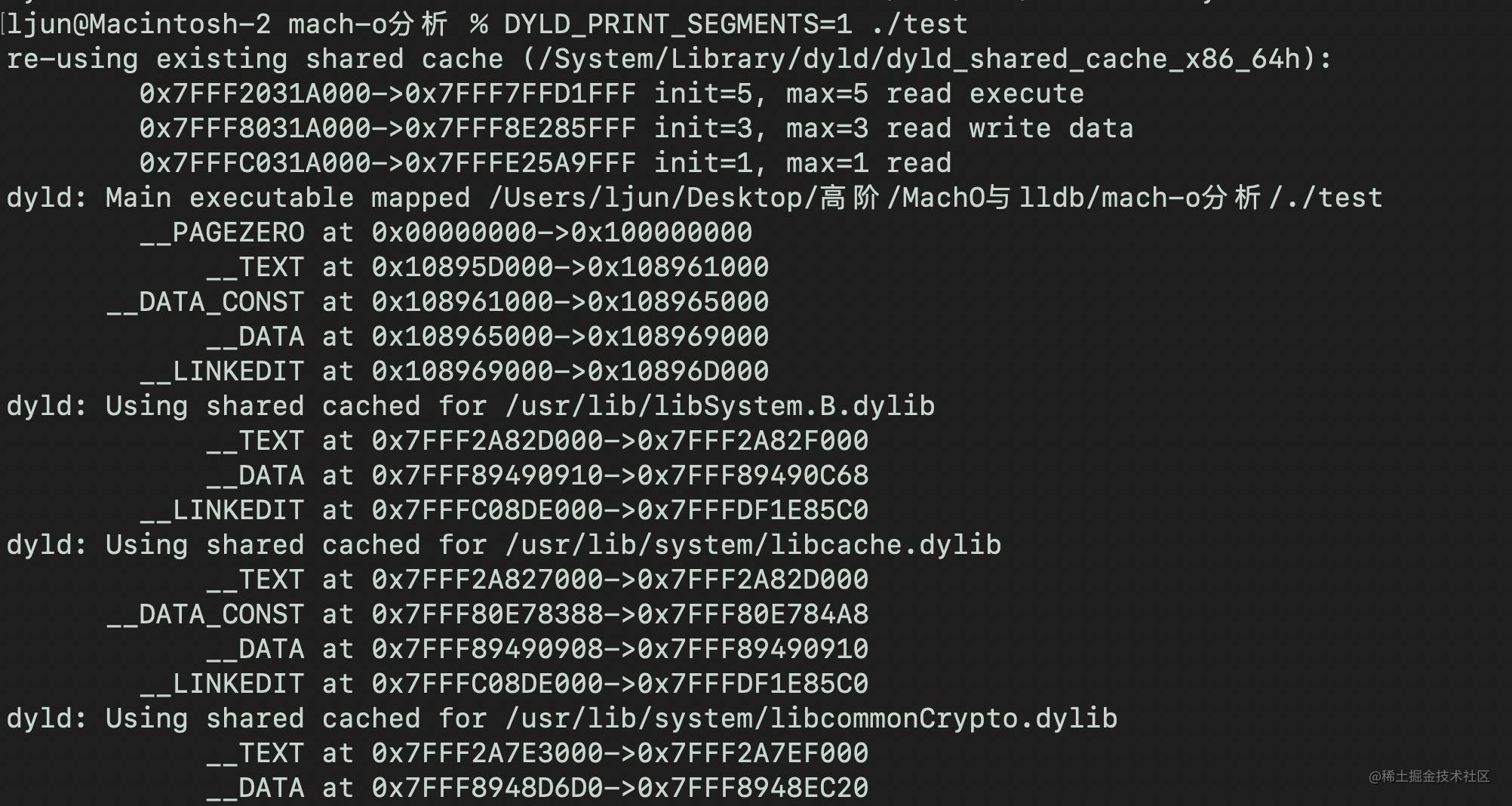Click the Main executable mapped path line
Image resolution: width=1512 pixels, height=806 pixels.
694,198
